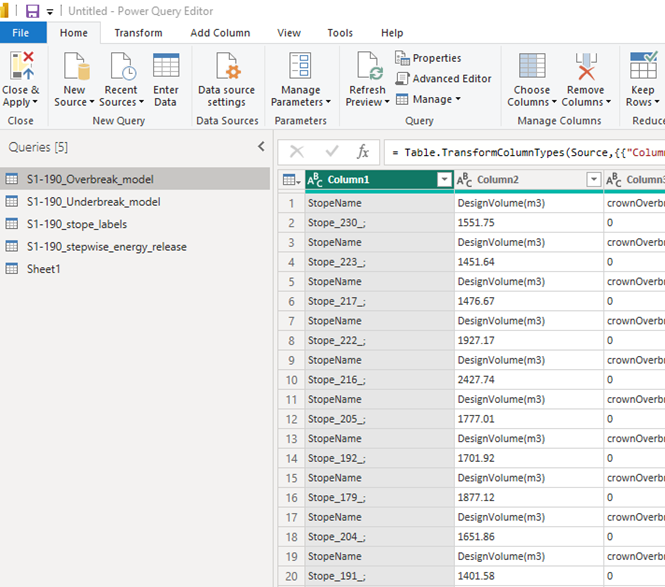Screen dimensions: 665x587
Task: Click cell Stope_223_;
Action: pos(379,262)
